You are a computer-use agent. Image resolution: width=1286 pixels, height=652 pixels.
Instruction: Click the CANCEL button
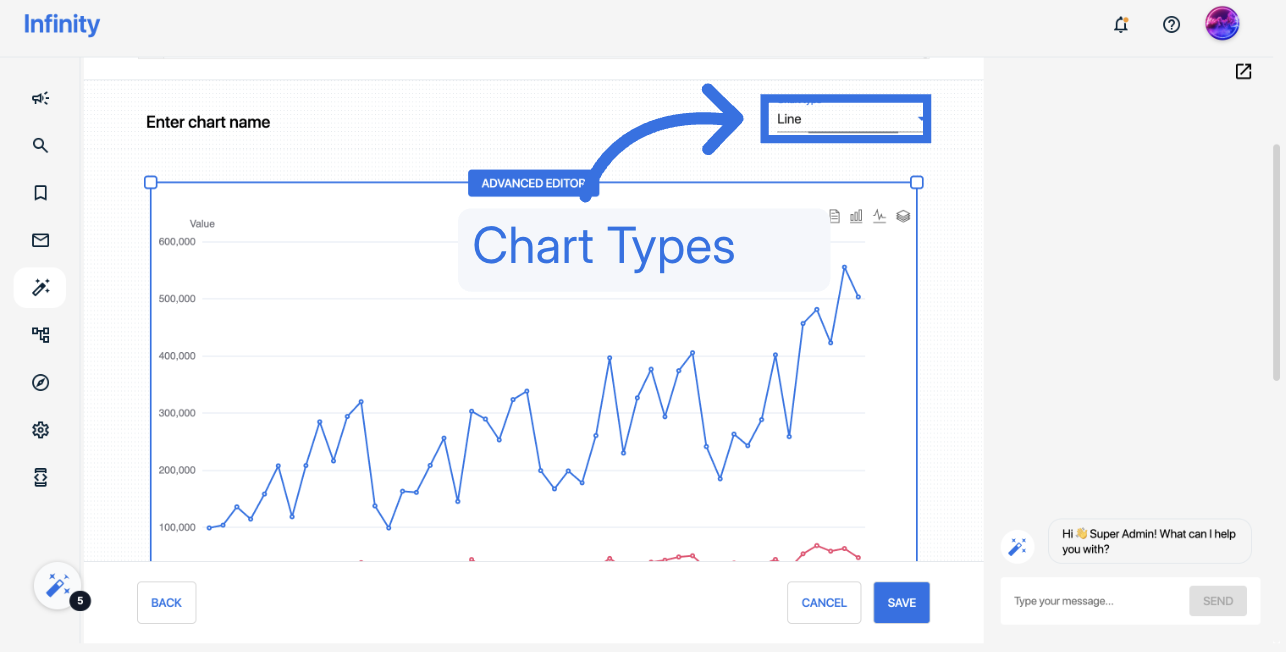point(824,603)
